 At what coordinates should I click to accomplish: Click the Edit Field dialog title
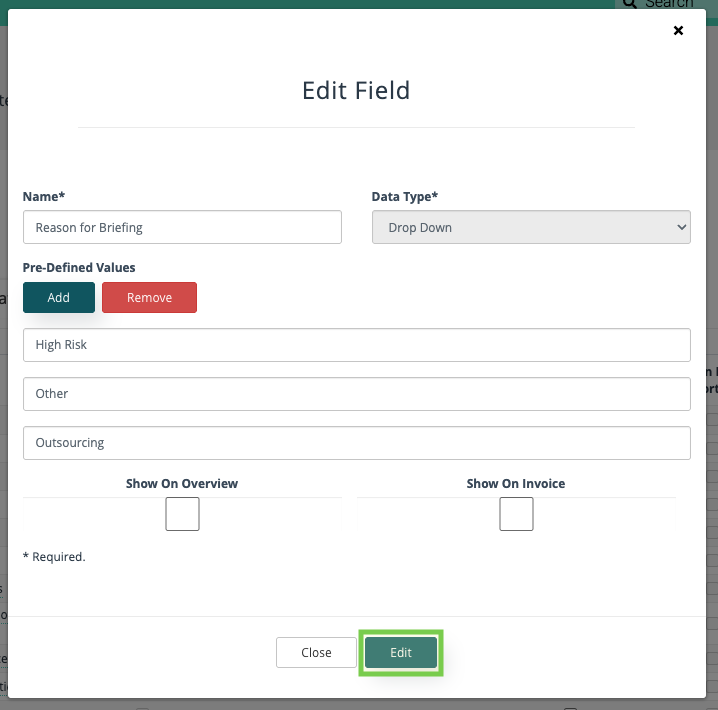coord(356,90)
